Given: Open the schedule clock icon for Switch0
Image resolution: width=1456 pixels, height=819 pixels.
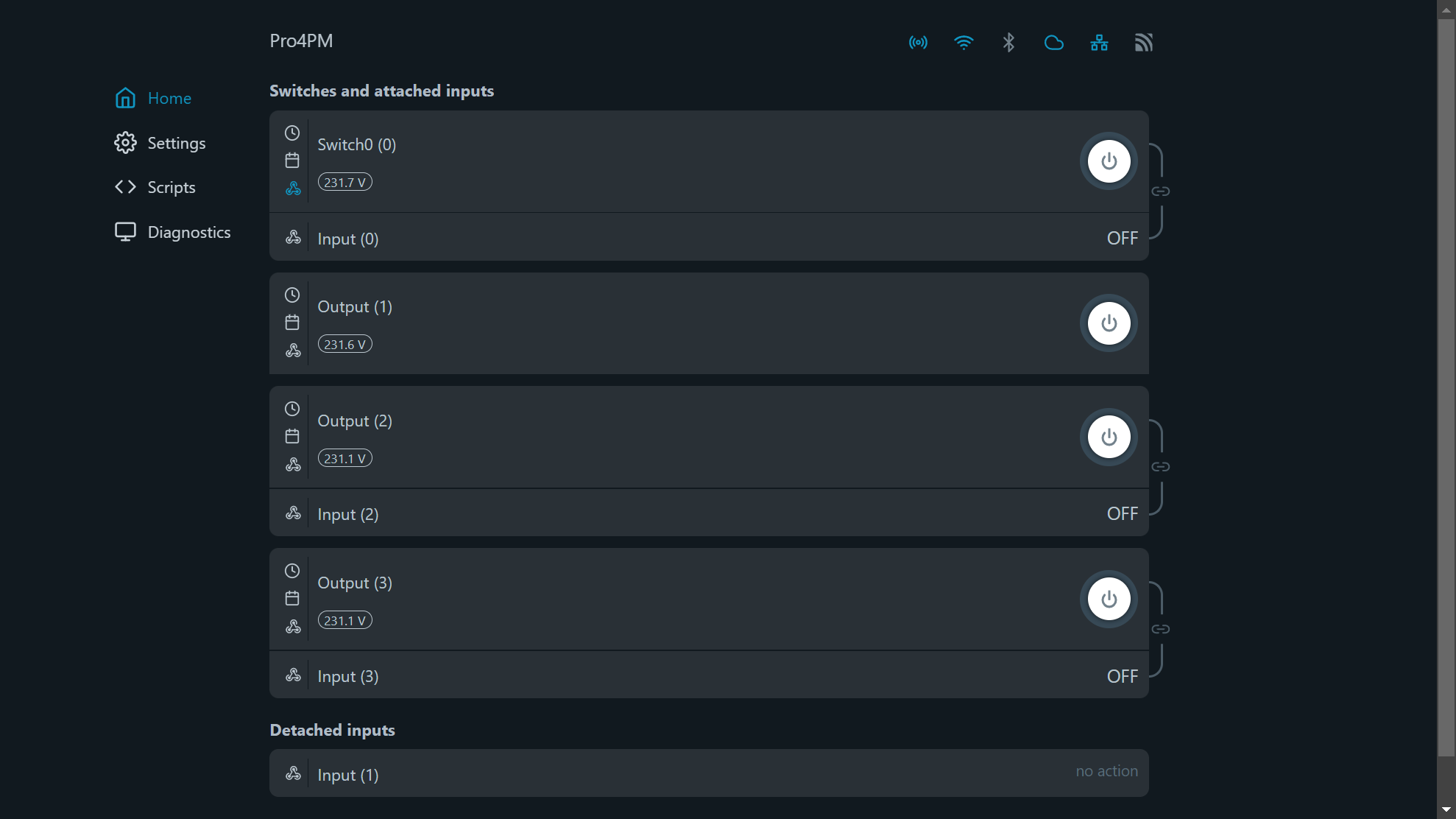Looking at the screenshot, I should click(292, 133).
